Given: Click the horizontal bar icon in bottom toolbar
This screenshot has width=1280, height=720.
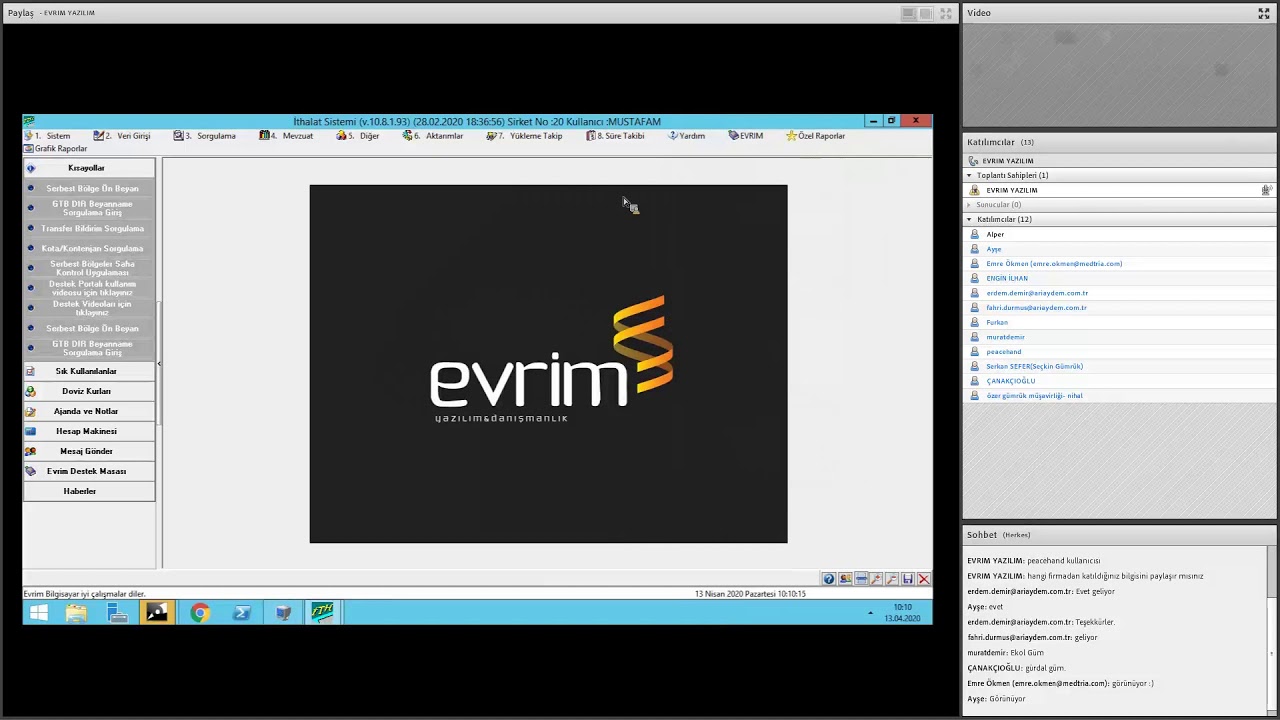Looking at the screenshot, I should 861,579.
